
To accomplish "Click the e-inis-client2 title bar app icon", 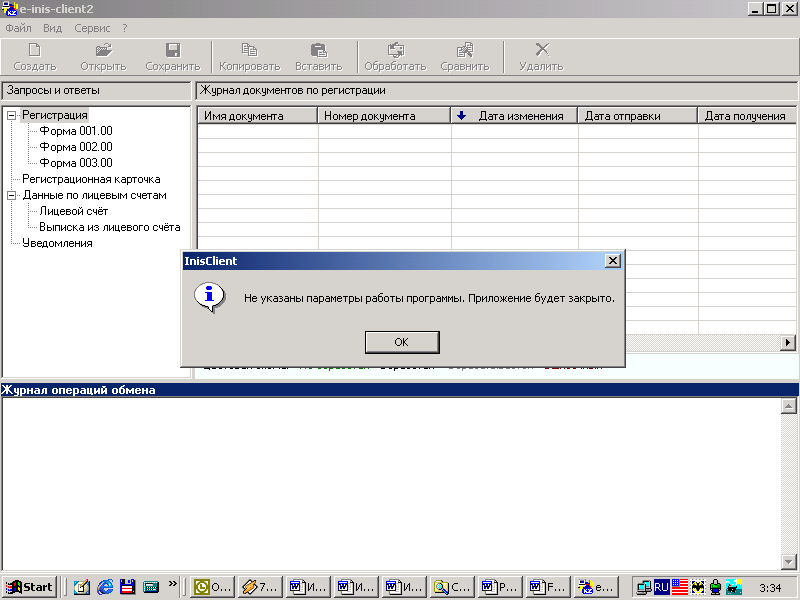I will (x=10, y=9).
